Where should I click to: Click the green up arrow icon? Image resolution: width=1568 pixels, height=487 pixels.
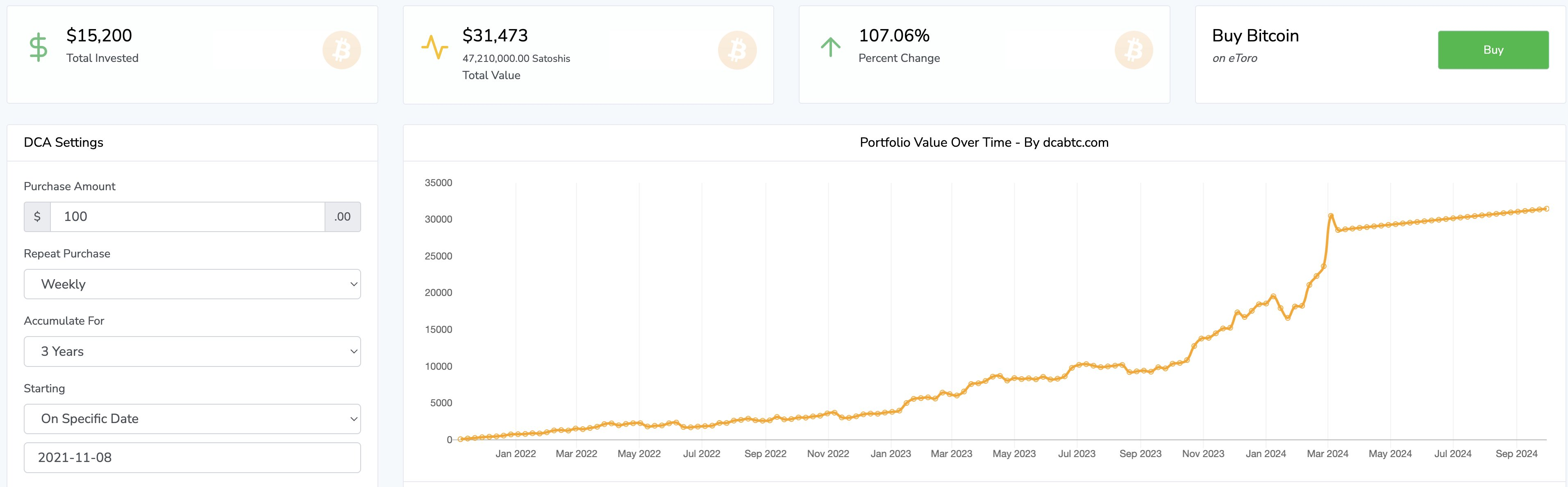(x=830, y=48)
